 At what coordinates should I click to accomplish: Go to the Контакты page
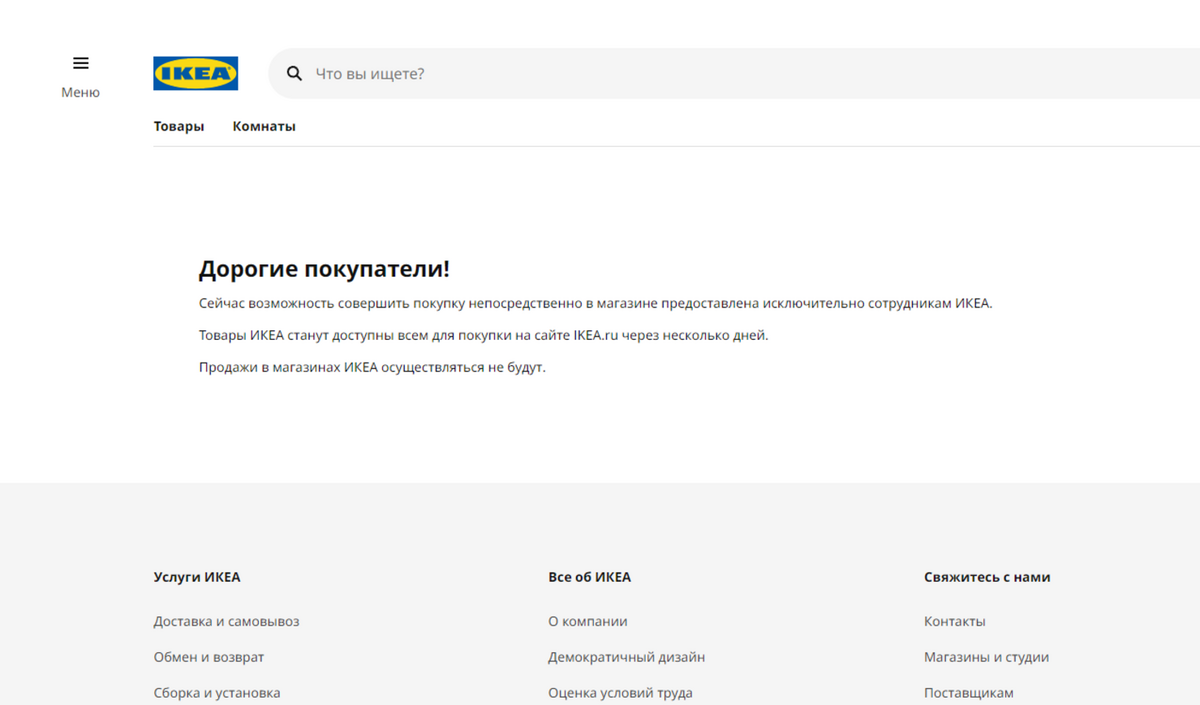click(954, 621)
